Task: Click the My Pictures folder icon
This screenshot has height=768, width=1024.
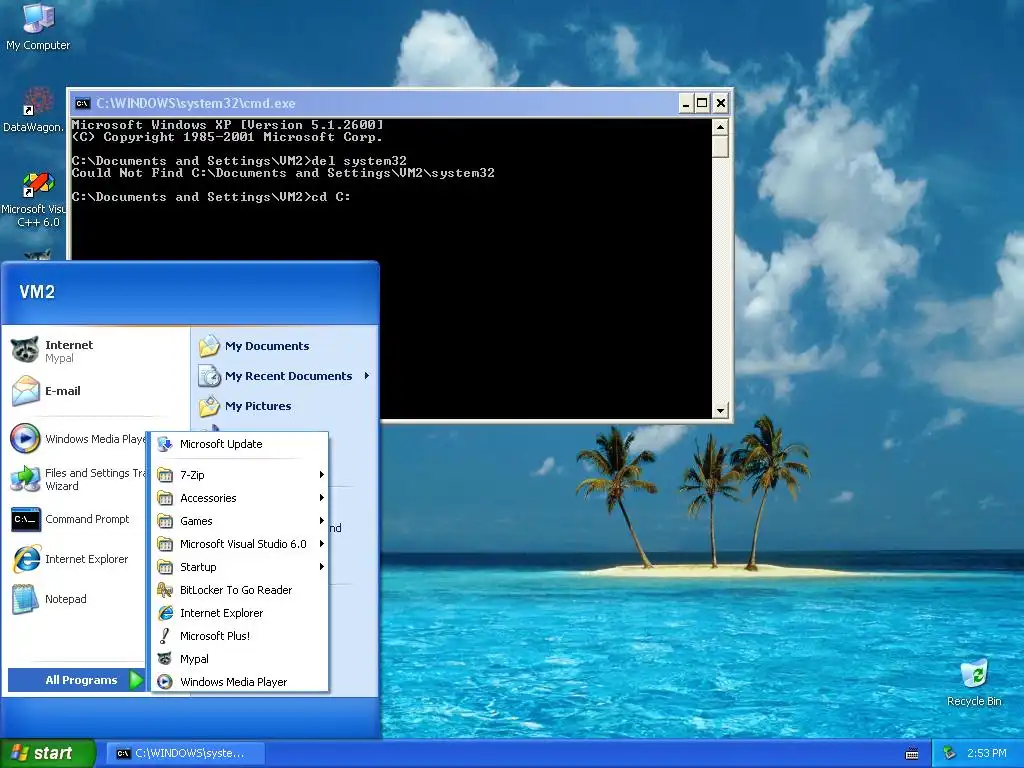Action: [210, 406]
